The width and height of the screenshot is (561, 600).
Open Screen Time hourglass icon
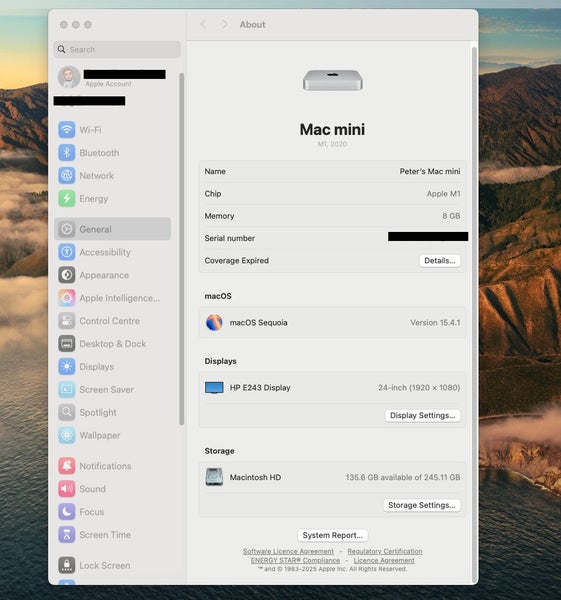(x=67, y=535)
